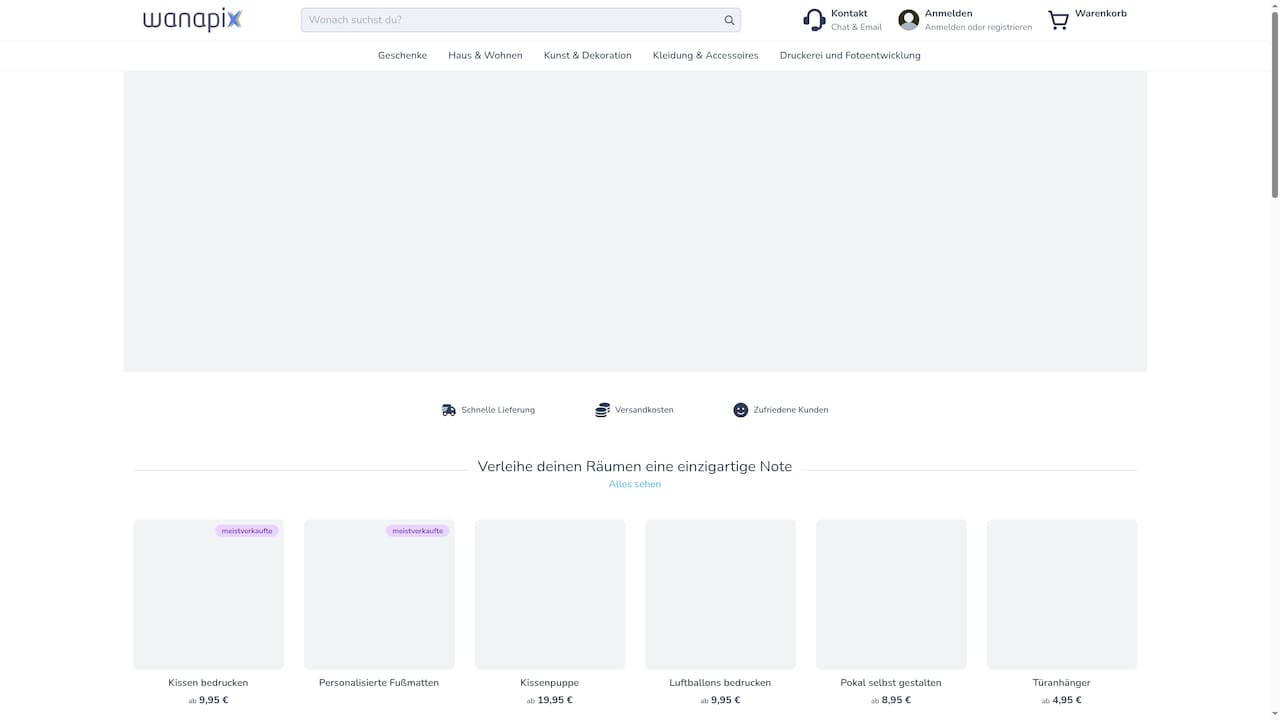Image resolution: width=1280 pixels, height=720 pixels.
Task: Click the Kissenpuppe title
Action: click(550, 683)
